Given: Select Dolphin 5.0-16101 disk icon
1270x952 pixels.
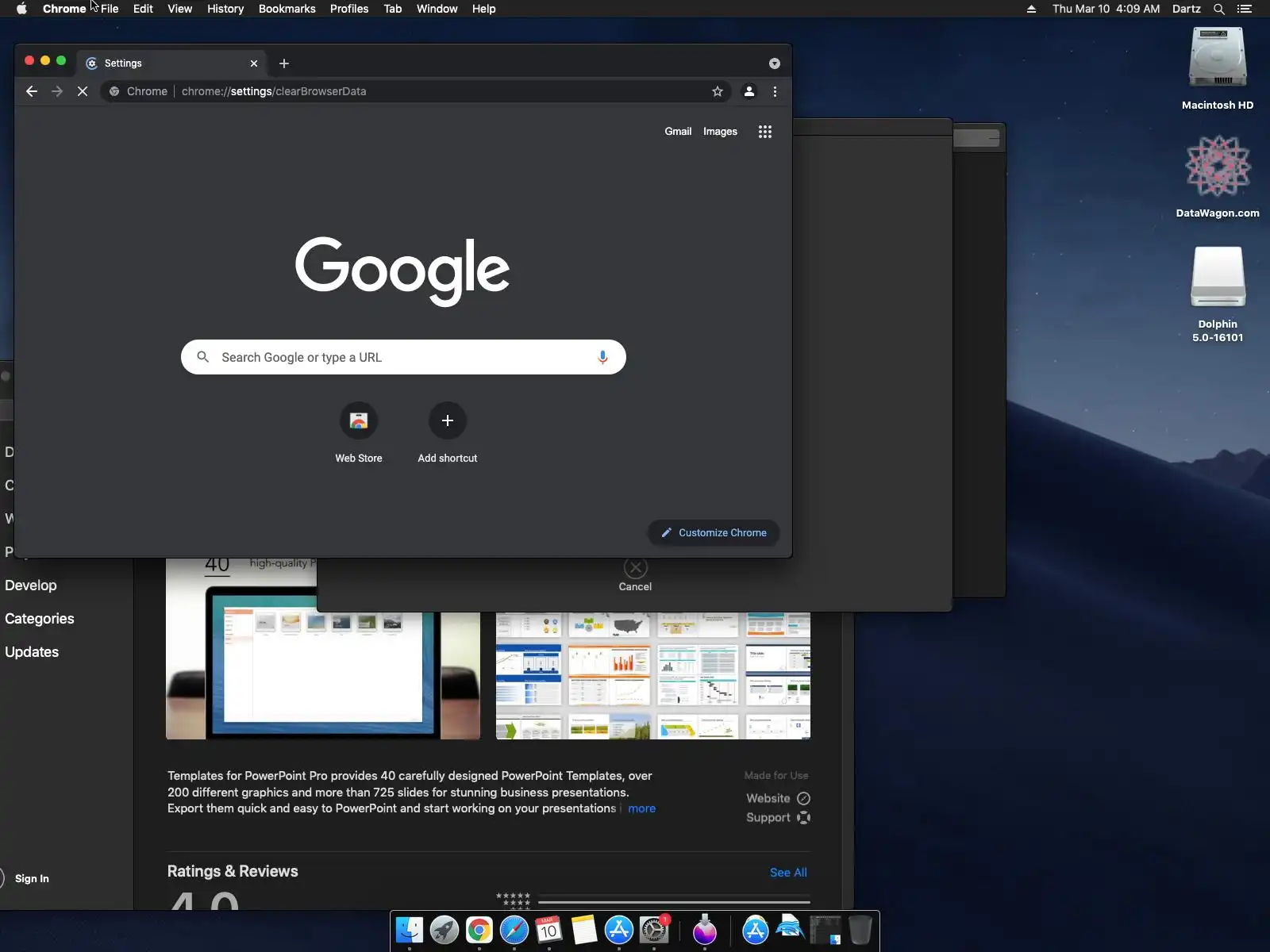Looking at the screenshot, I should 1218,294.
